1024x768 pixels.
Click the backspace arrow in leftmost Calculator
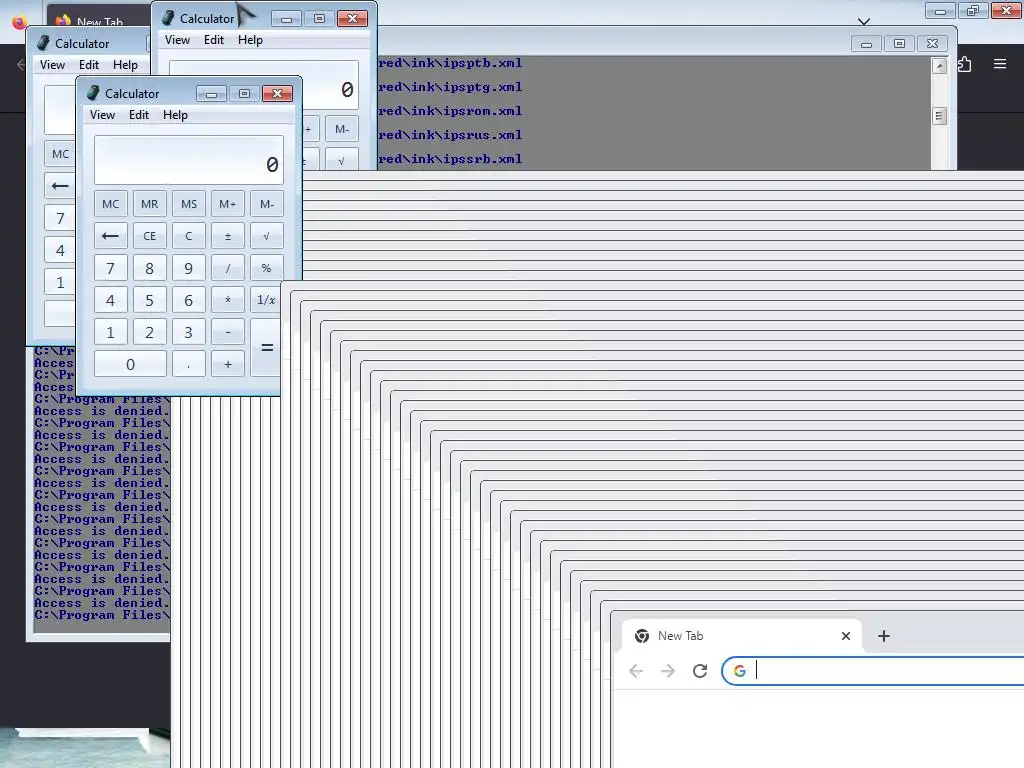coord(60,186)
